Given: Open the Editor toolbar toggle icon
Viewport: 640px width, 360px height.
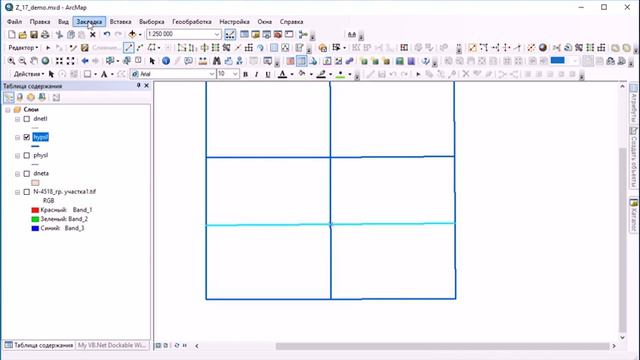Looking at the screenshot, I should [230, 35].
